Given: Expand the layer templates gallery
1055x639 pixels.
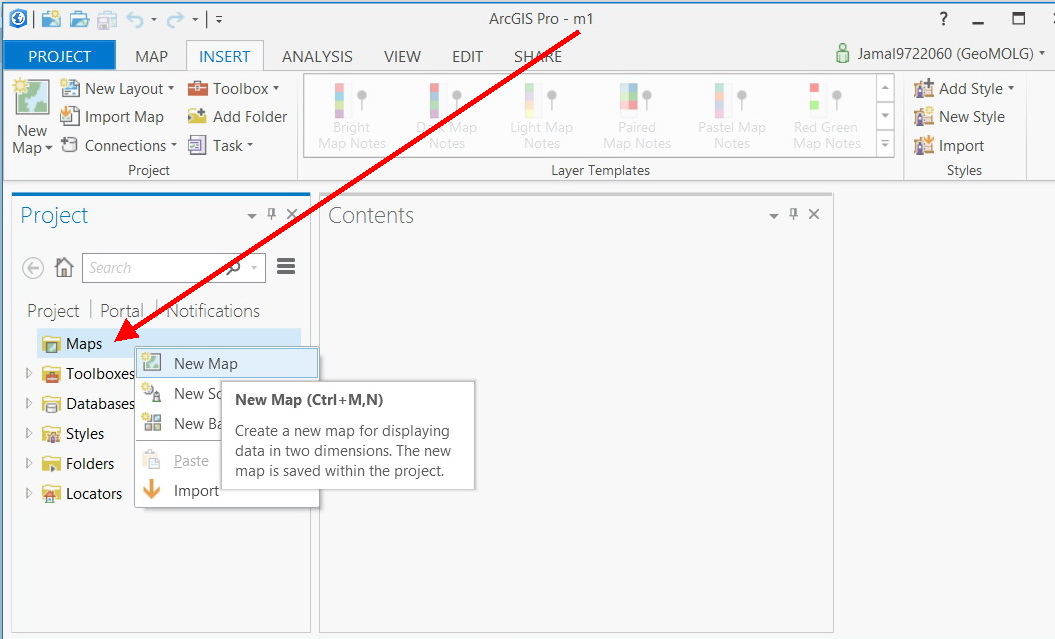Looking at the screenshot, I should pyautogui.click(x=885, y=144).
